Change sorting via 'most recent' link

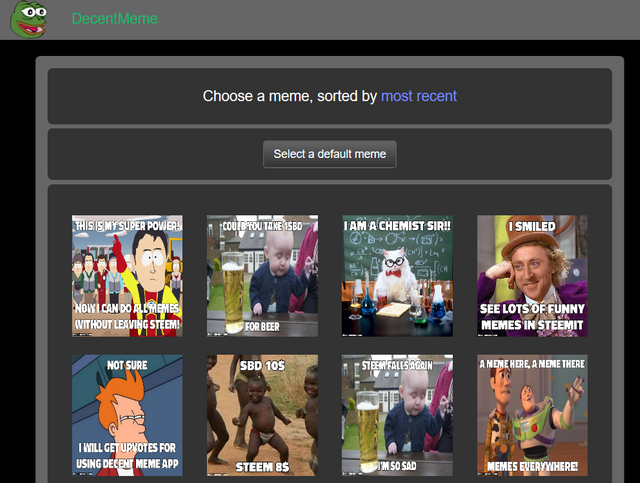click(419, 96)
